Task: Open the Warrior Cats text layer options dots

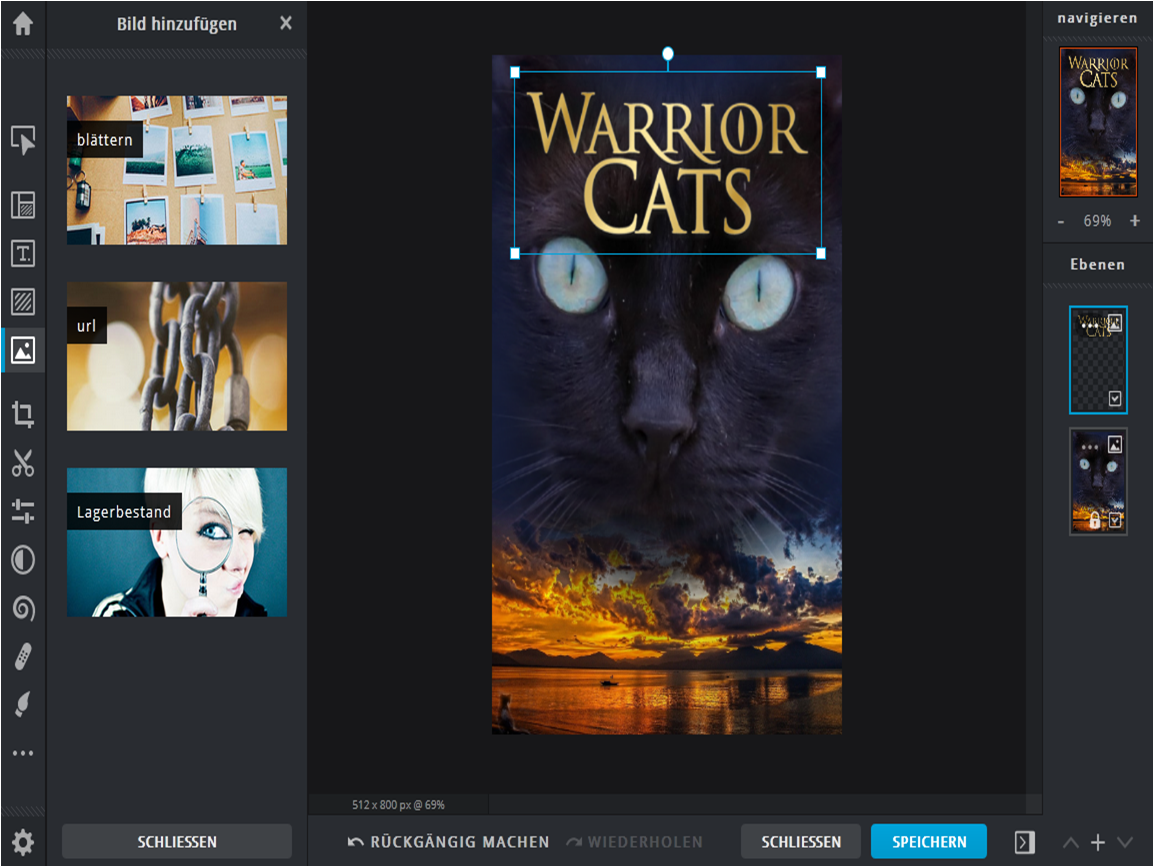Action: (x=1089, y=325)
